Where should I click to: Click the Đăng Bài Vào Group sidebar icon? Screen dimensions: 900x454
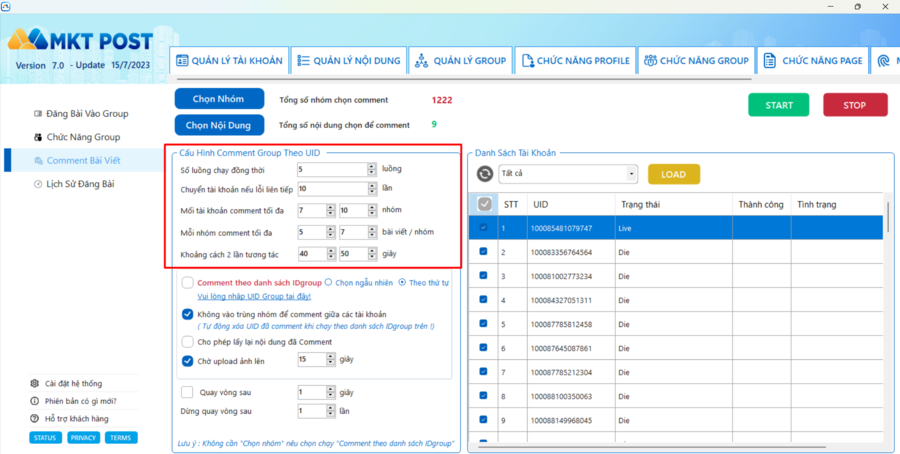click(x=38, y=114)
